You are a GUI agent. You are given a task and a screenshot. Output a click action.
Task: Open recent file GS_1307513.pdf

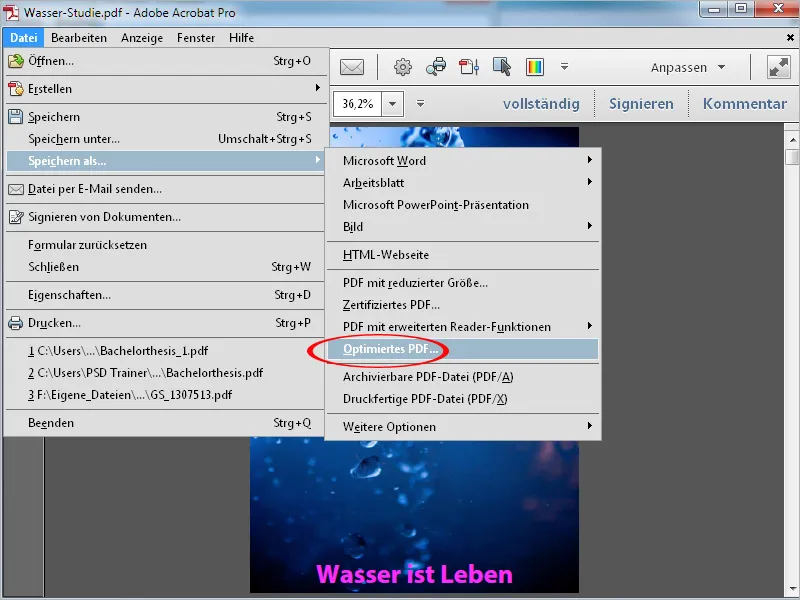click(164, 395)
